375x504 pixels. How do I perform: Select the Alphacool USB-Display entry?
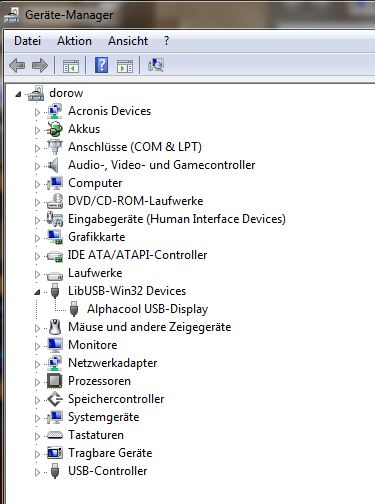click(x=147, y=309)
